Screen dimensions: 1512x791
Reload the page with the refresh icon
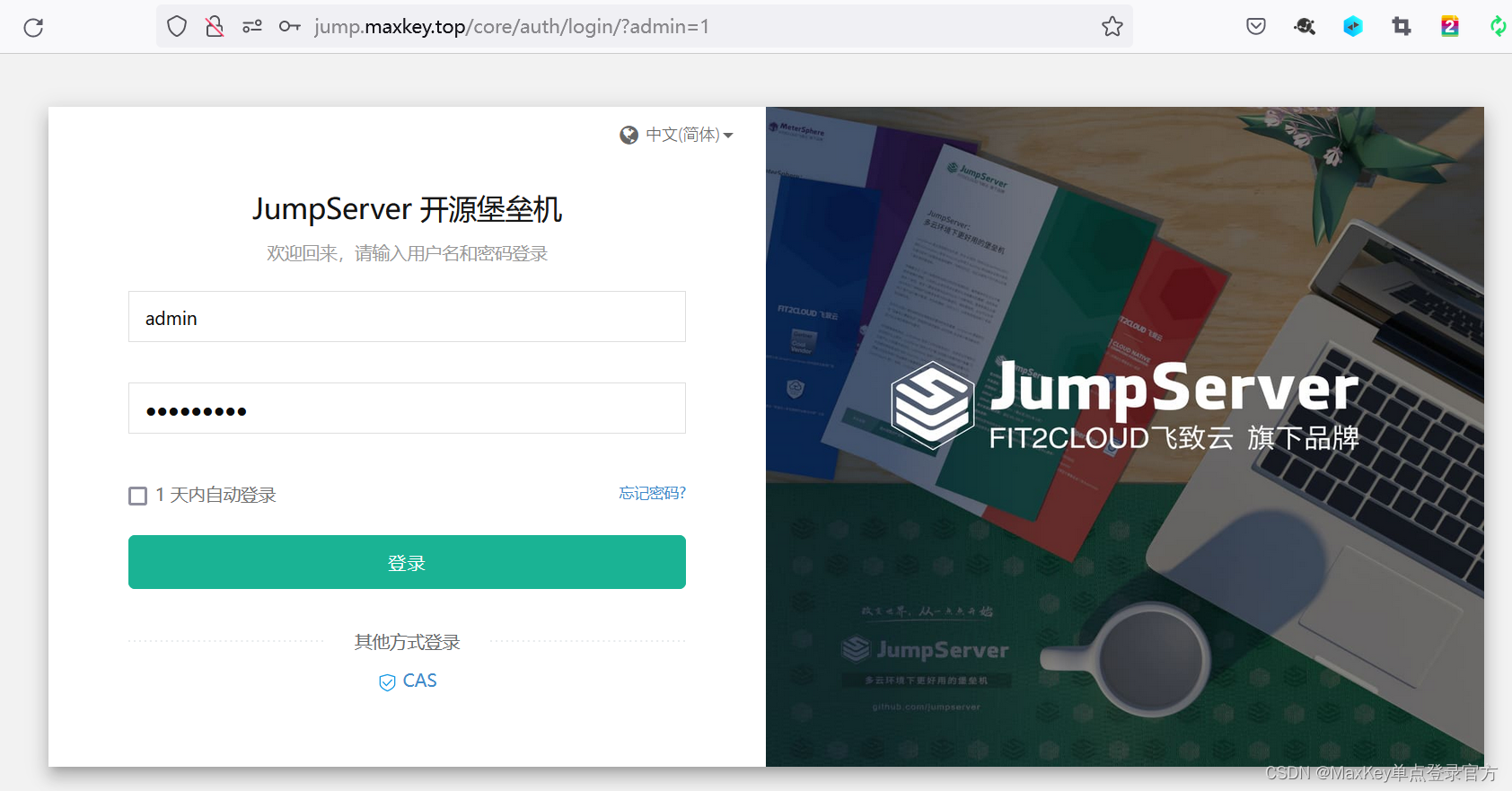coord(33,27)
